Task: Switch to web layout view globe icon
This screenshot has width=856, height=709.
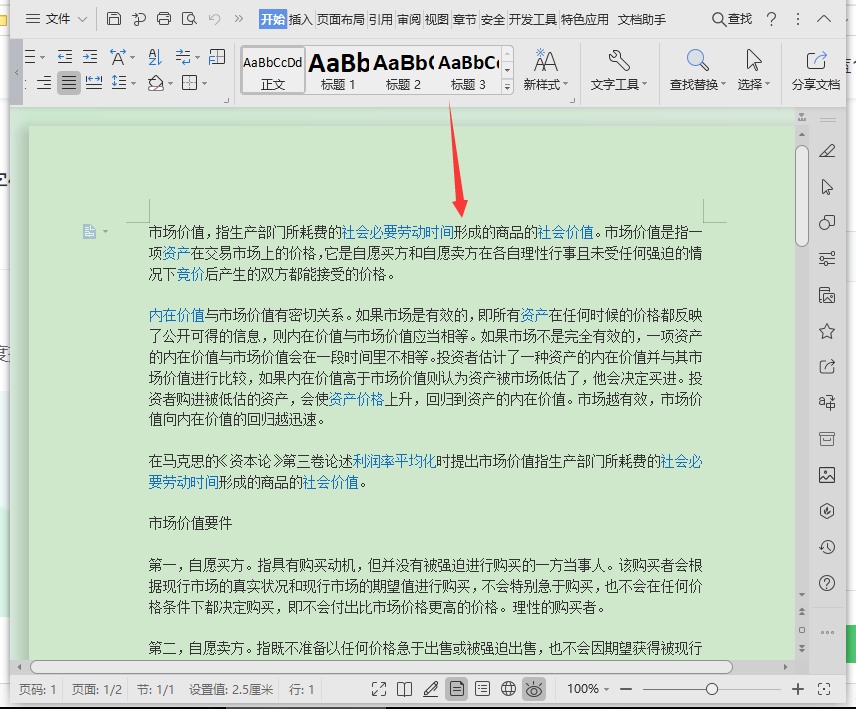Action: coord(508,689)
